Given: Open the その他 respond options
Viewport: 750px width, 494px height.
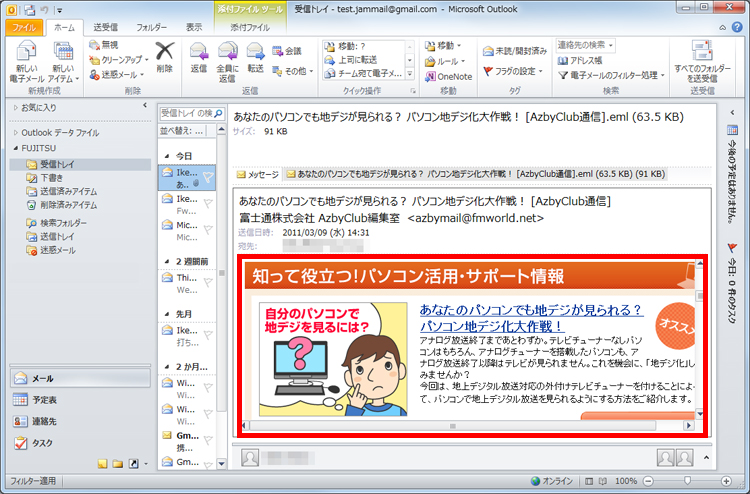Looking at the screenshot, I should (x=292, y=71).
